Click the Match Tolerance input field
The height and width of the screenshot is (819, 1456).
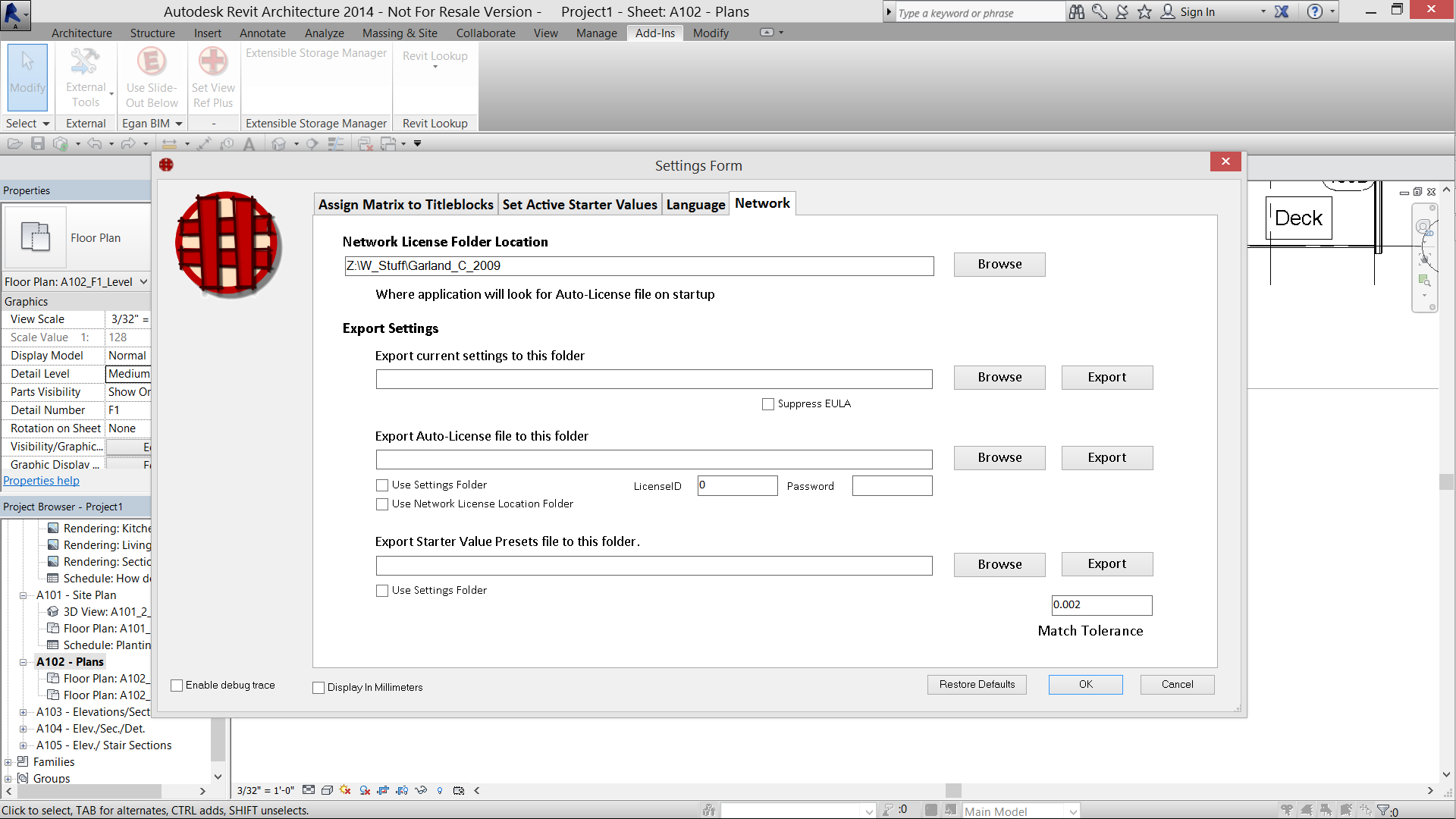tap(1101, 605)
